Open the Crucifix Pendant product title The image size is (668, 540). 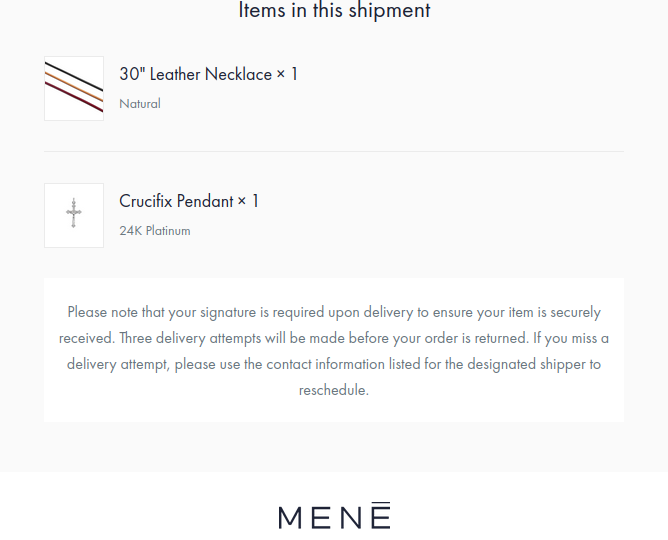click(x=176, y=201)
